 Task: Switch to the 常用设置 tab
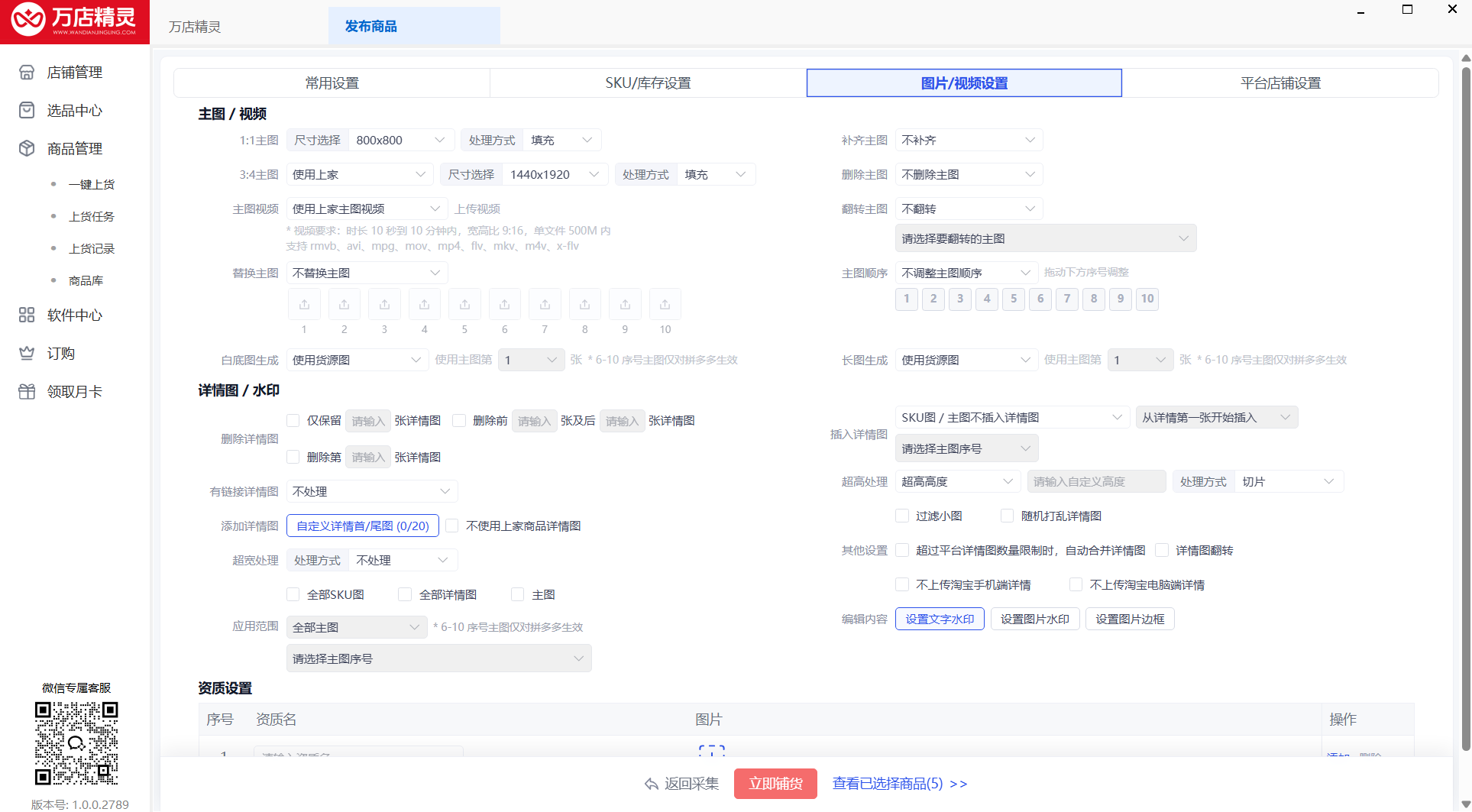click(332, 82)
